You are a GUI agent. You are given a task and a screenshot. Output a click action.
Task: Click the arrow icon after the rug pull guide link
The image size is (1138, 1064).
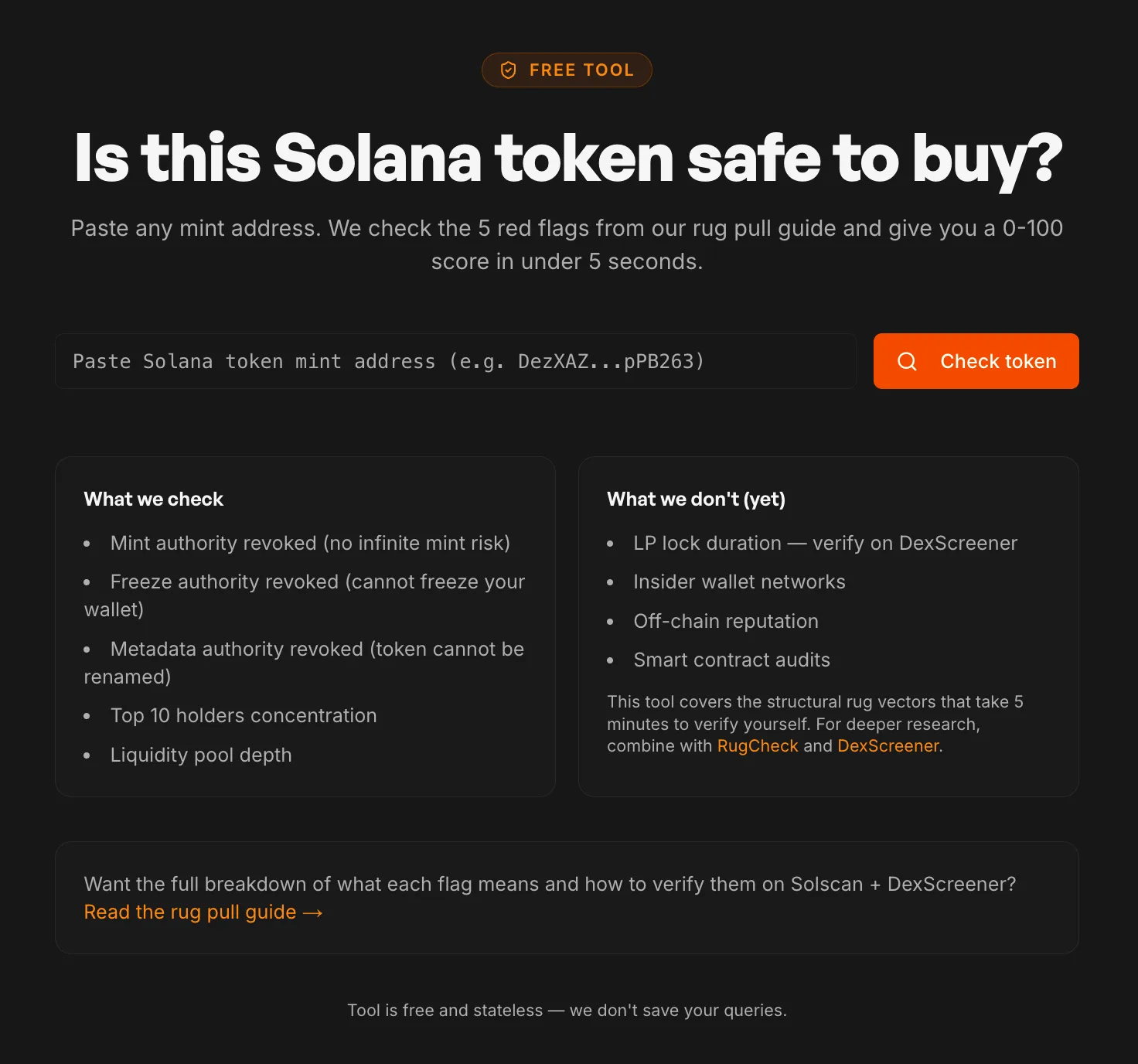313,913
